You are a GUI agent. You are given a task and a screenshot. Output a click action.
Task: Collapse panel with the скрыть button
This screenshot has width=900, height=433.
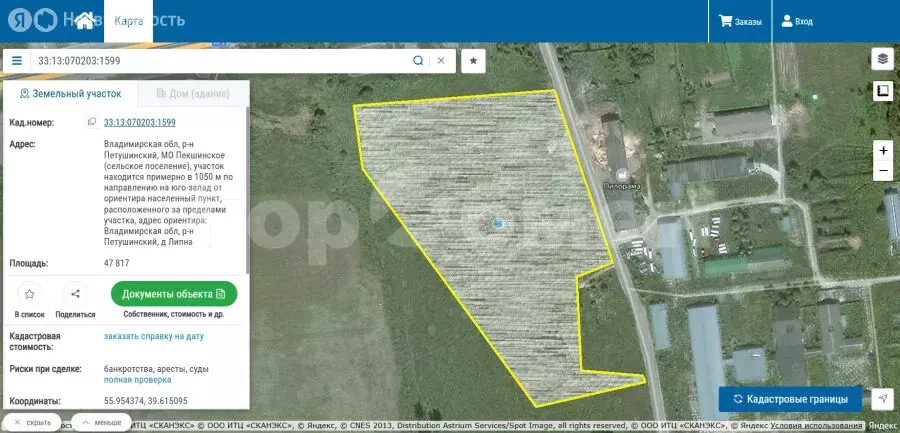(33, 423)
